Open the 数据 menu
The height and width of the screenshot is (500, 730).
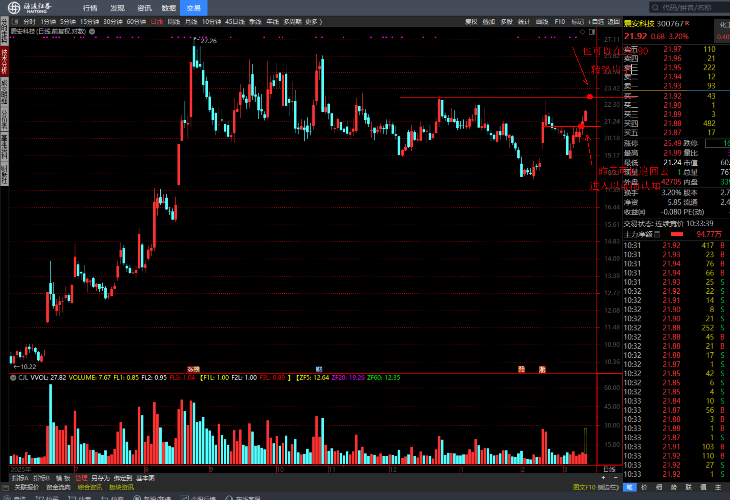pos(169,8)
